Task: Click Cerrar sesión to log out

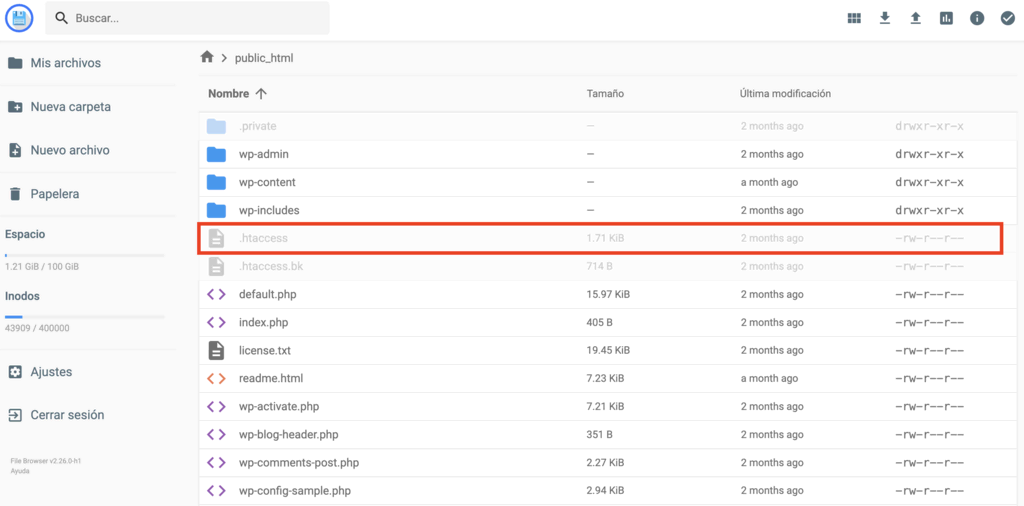Action: pyautogui.click(x=67, y=415)
